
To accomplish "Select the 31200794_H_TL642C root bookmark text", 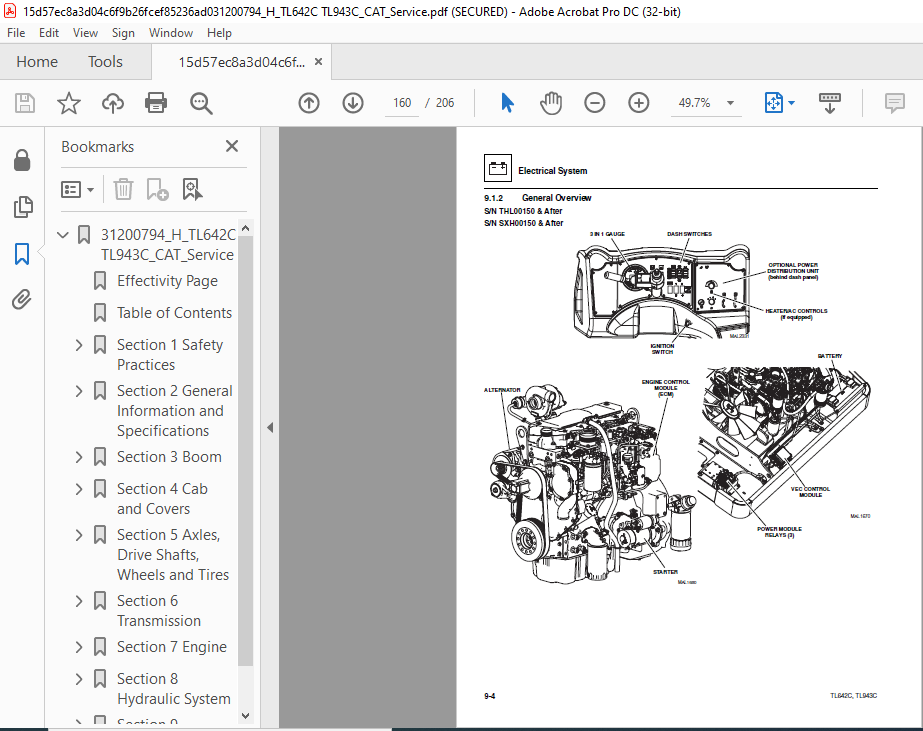I will (x=168, y=245).
